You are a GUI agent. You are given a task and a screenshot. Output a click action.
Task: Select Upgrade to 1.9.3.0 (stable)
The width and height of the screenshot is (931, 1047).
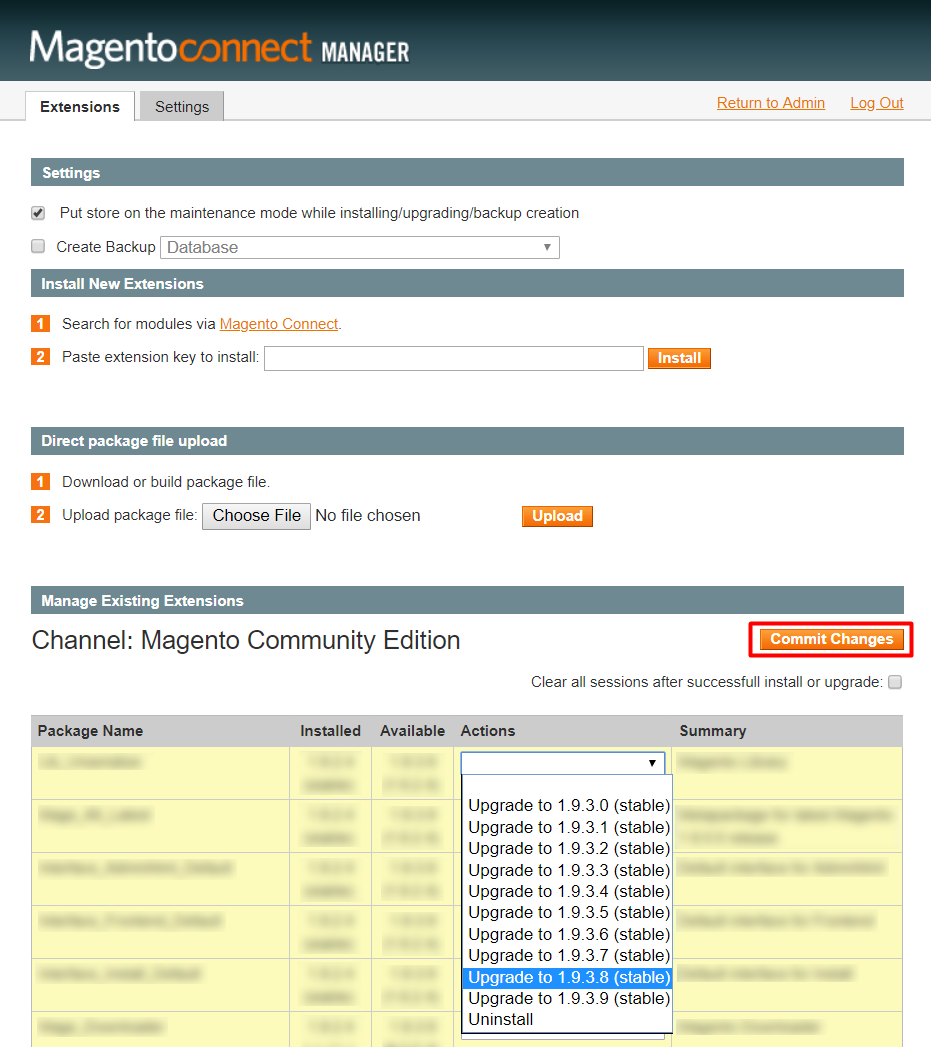pos(568,805)
